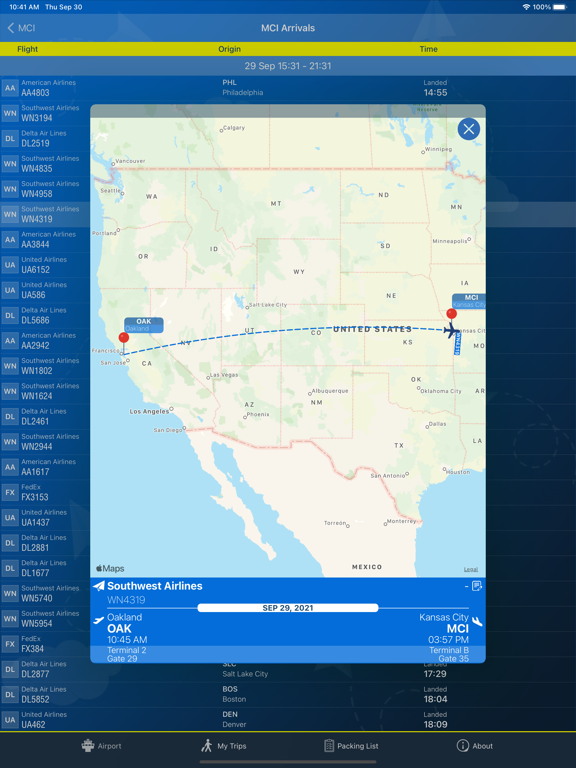Tap the AA airline badge for AA4803
The image size is (576, 768).
point(10,88)
